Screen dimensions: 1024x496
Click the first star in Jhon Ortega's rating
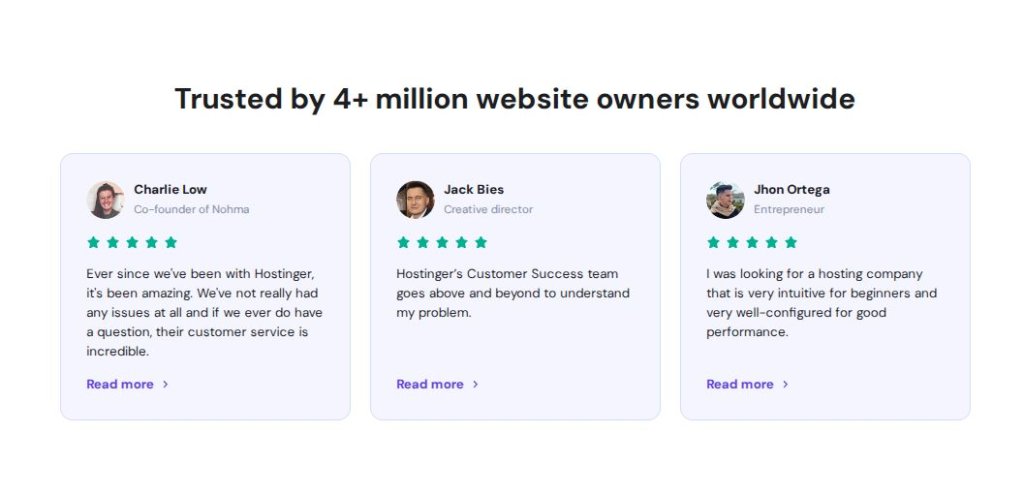coord(714,242)
